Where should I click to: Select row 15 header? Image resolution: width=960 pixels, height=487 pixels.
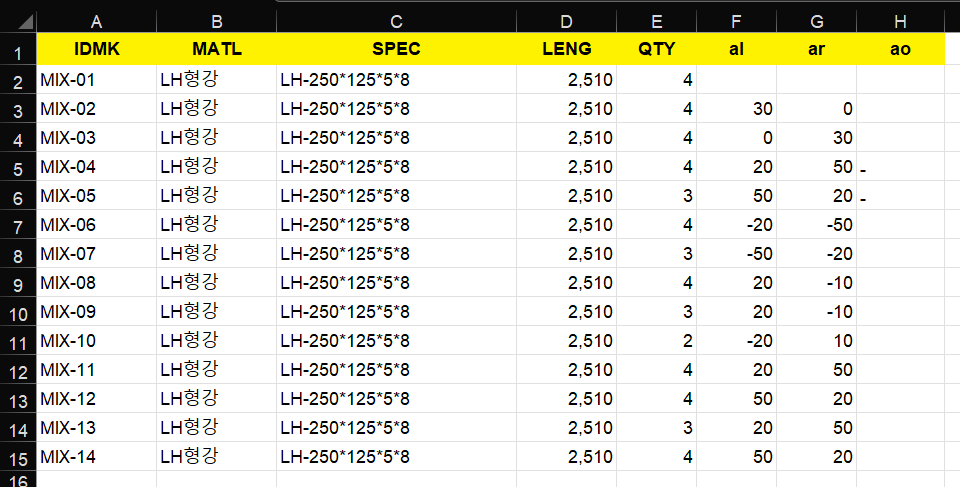[18, 457]
